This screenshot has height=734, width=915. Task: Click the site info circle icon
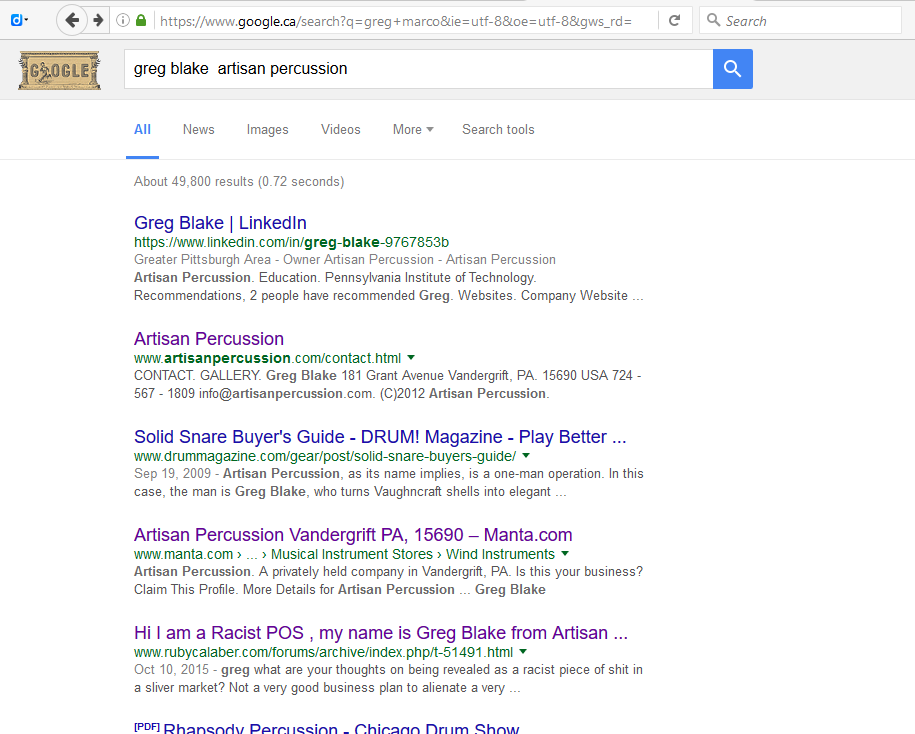123,20
